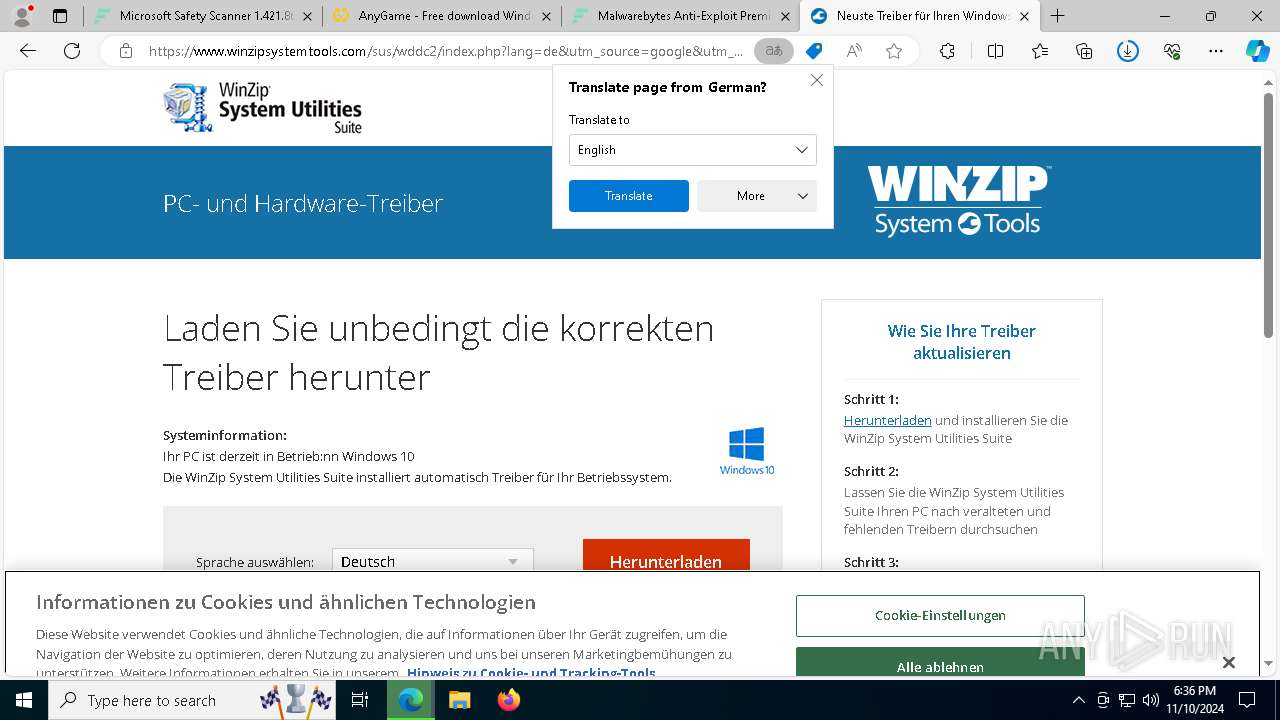
Task: Show hidden system tray icons
Action: pos(1078,700)
